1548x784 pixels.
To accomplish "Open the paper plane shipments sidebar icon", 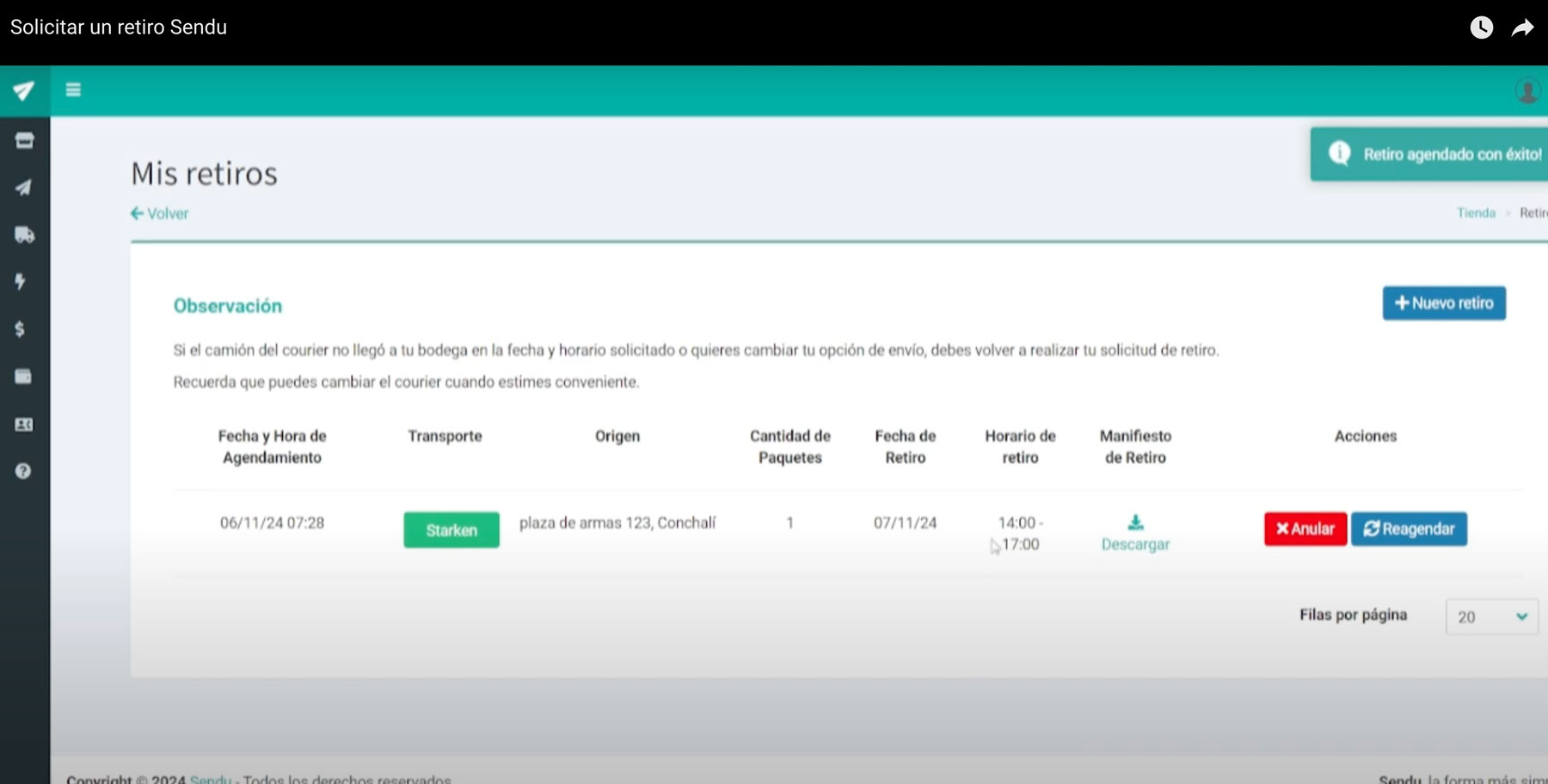I will click(24, 188).
